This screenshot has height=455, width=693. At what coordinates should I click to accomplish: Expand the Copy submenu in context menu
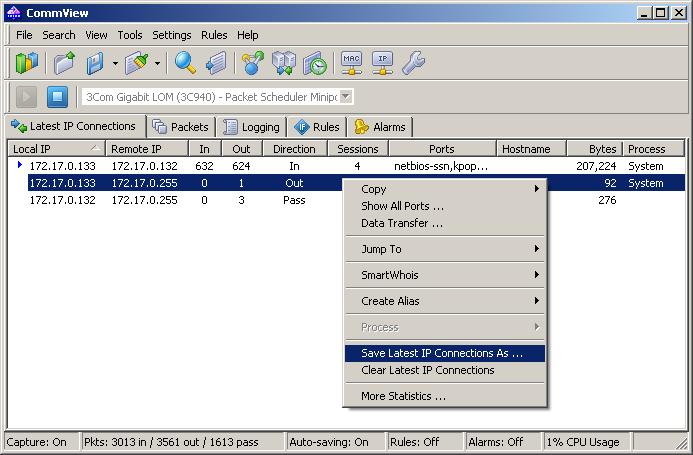point(445,189)
